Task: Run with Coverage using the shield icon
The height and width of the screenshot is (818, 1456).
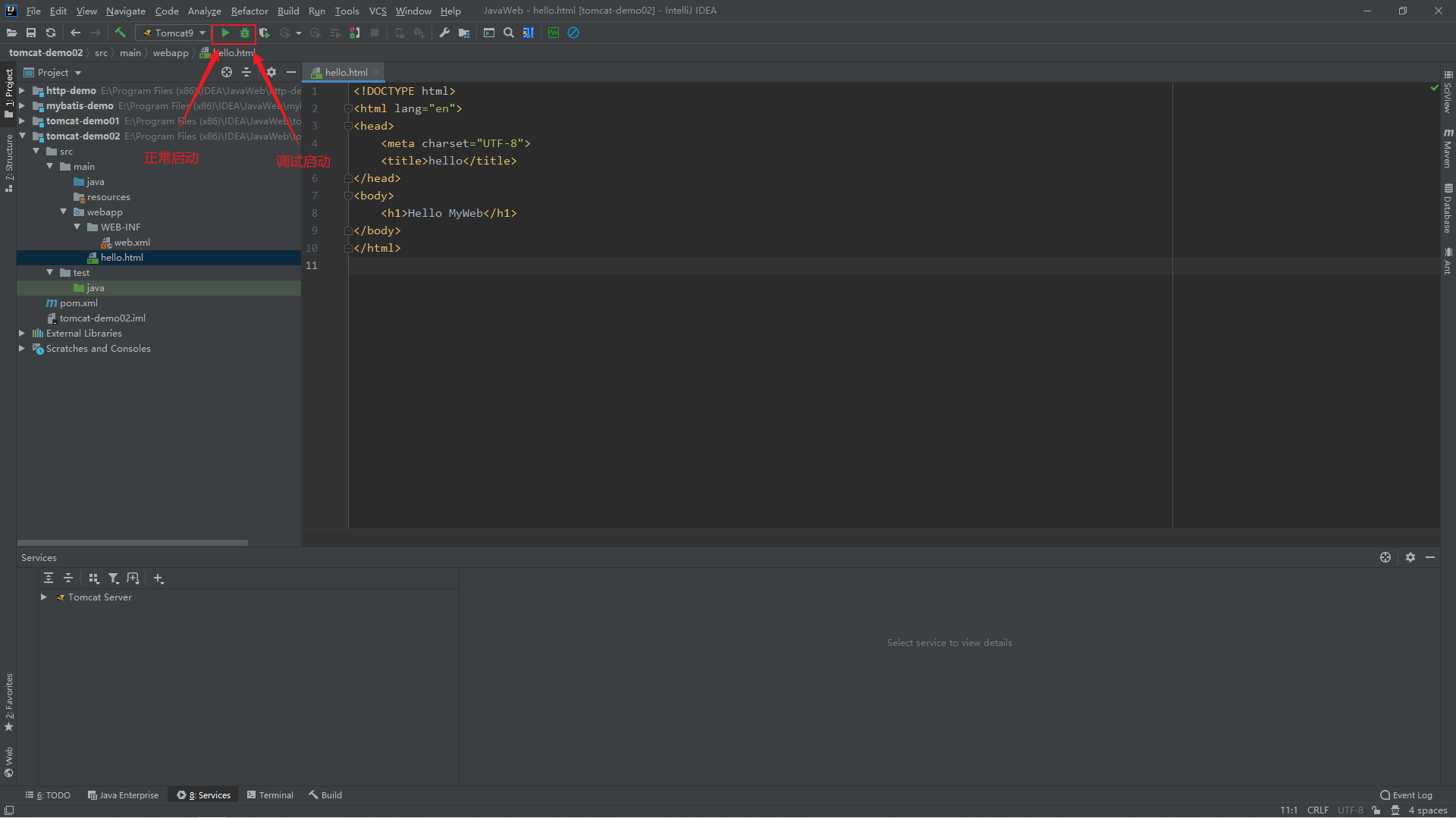Action: tap(264, 33)
